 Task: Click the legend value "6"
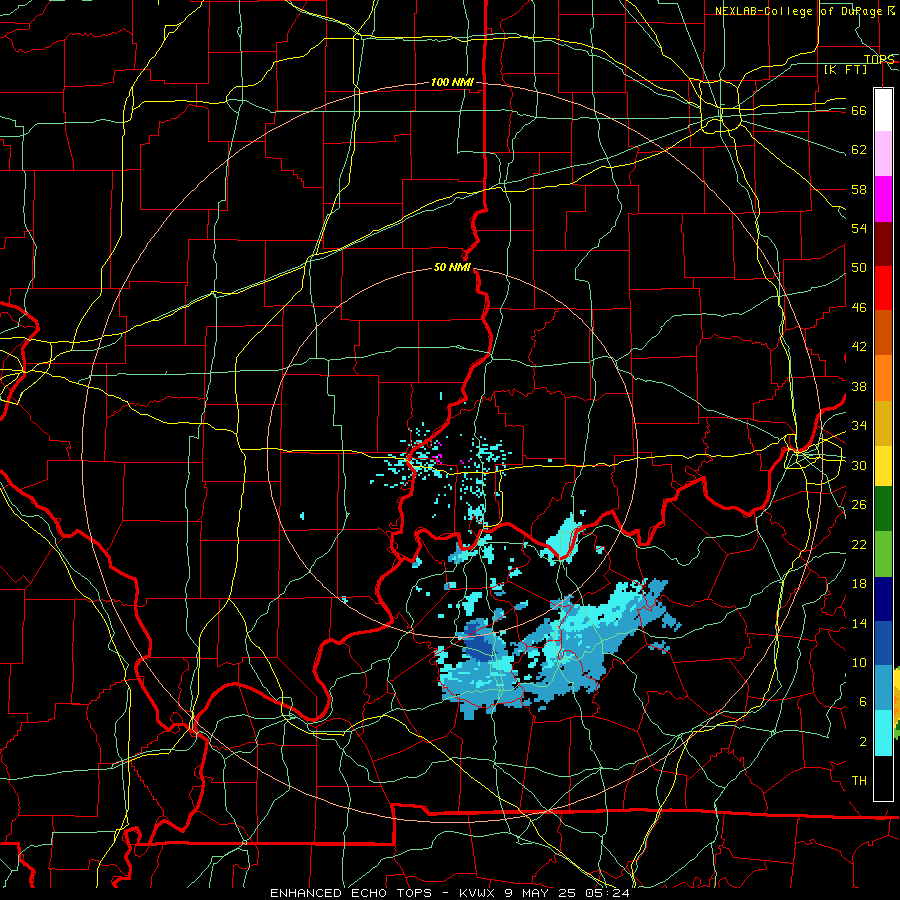tap(862, 702)
